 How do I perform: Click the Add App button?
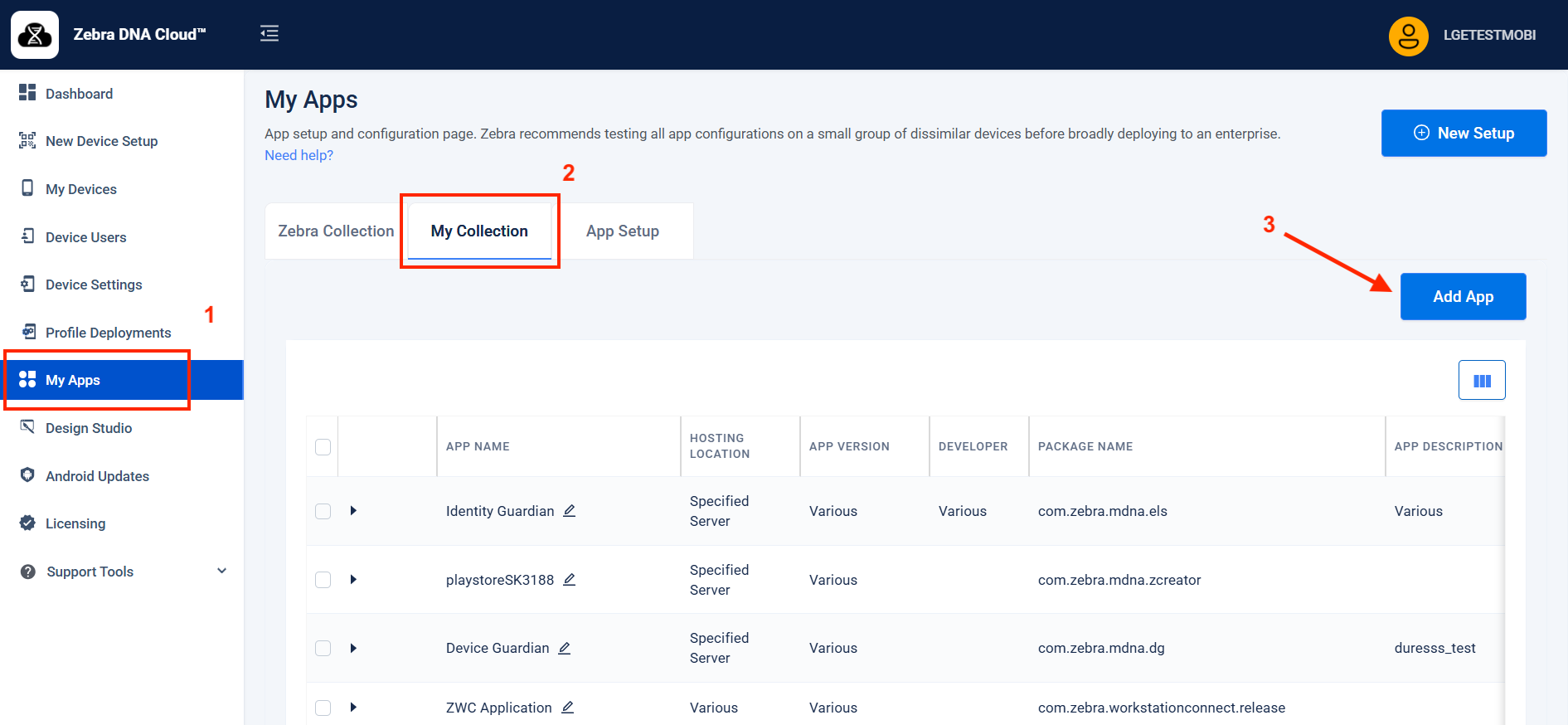(1463, 297)
